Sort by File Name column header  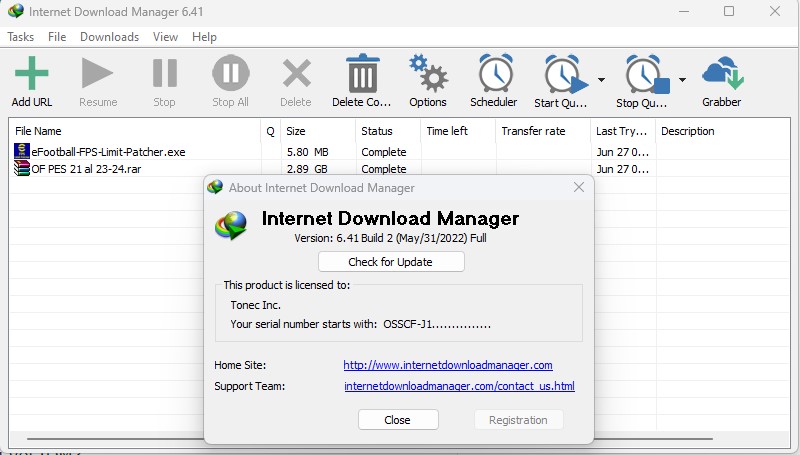136,131
